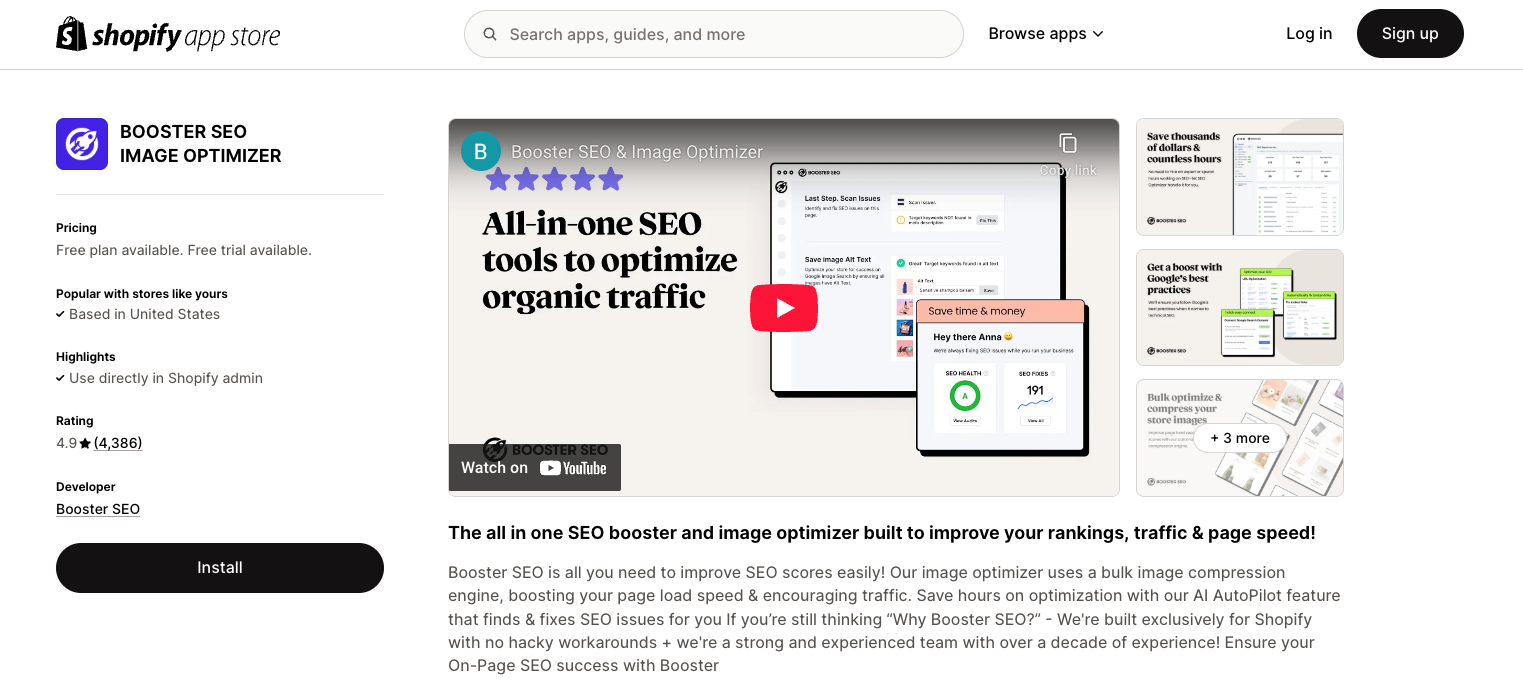The width and height of the screenshot is (1523, 688).
Task: Click the Log in link
Action: [x=1309, y=34]
